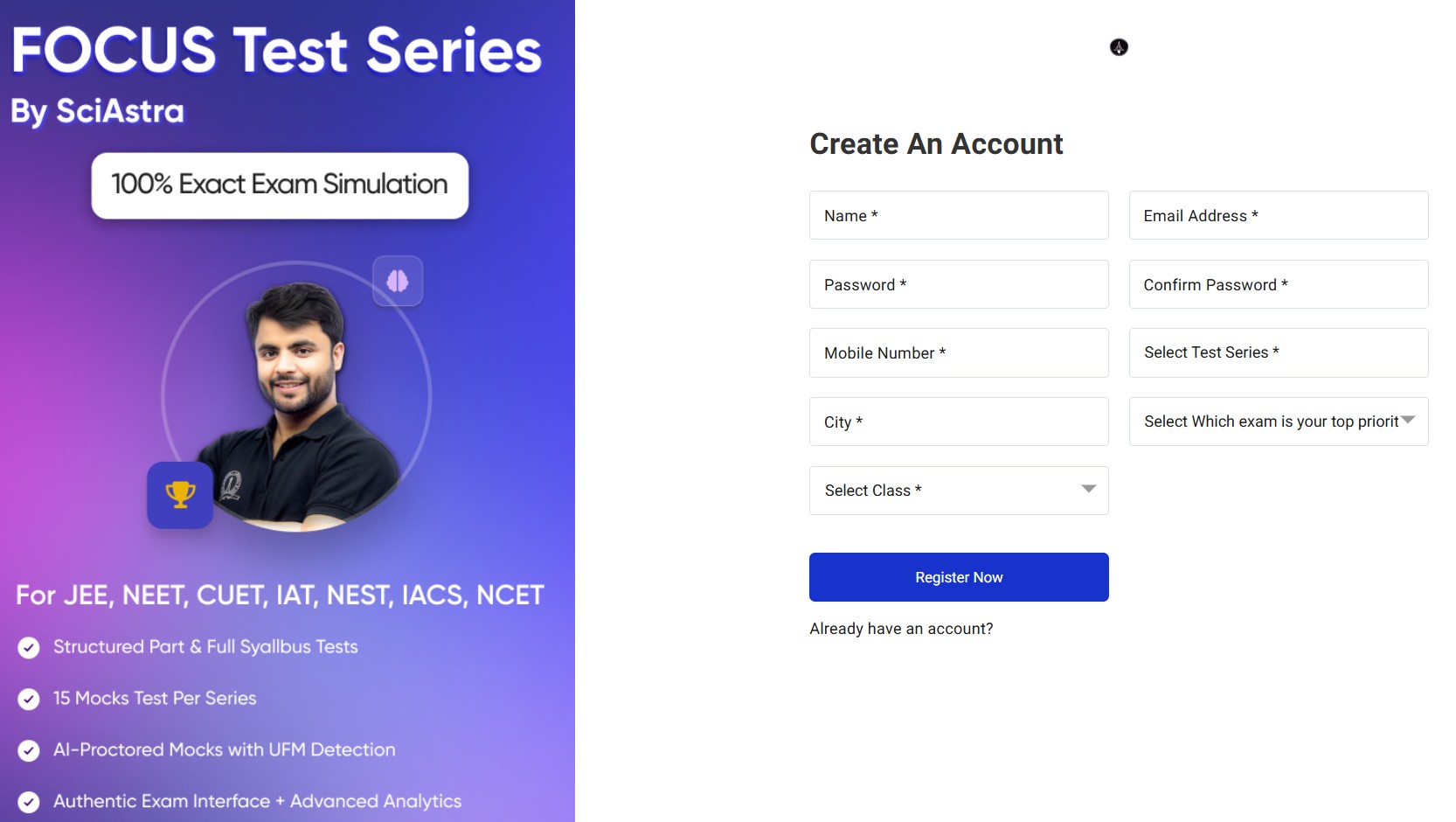
Task: Click the Register Now button
Action: [958, 576]
